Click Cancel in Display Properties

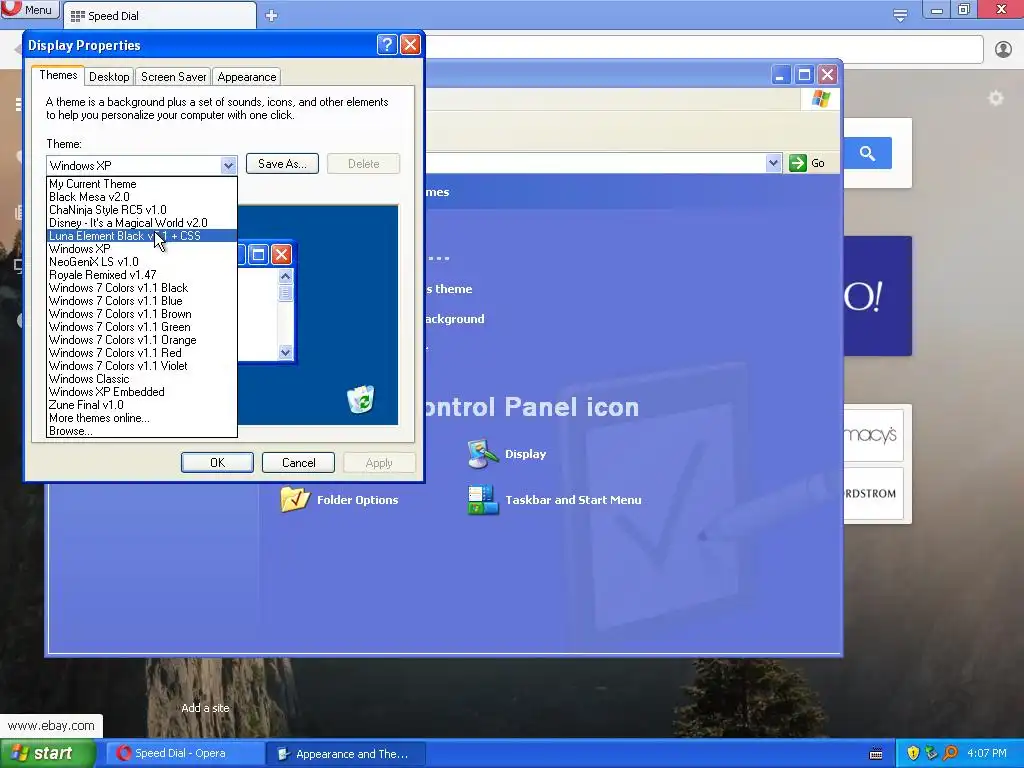tap(298, 462)
